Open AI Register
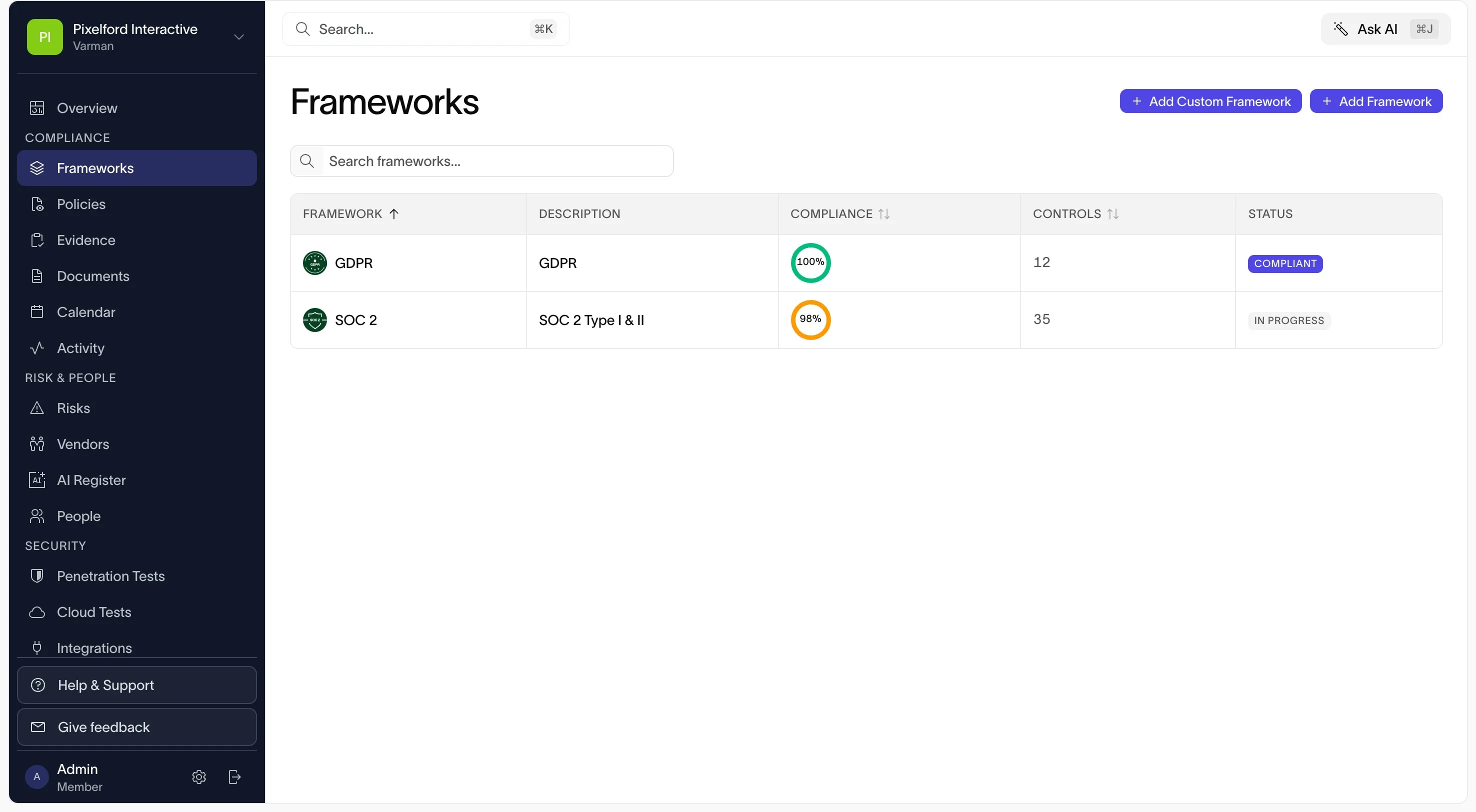The width and height of the screenshot is (1476, 812). [137, 480]
